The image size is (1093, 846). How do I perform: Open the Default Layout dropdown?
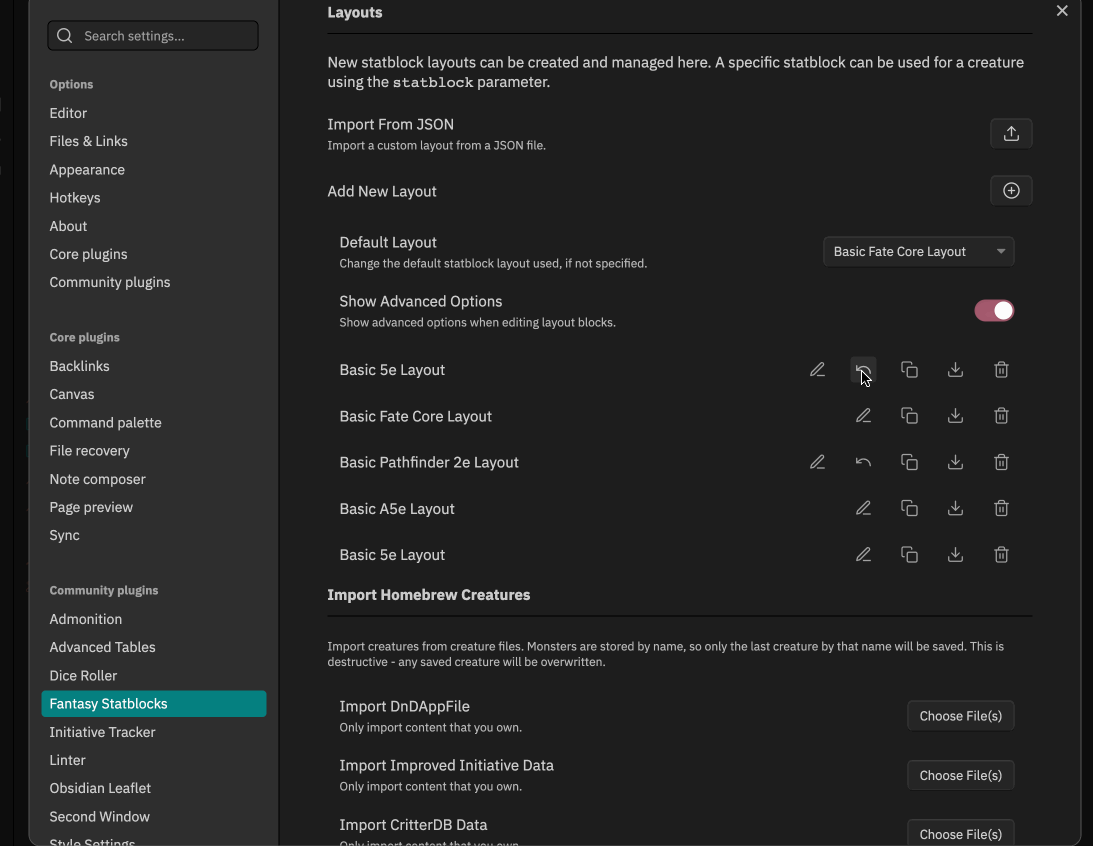(918, 251)
